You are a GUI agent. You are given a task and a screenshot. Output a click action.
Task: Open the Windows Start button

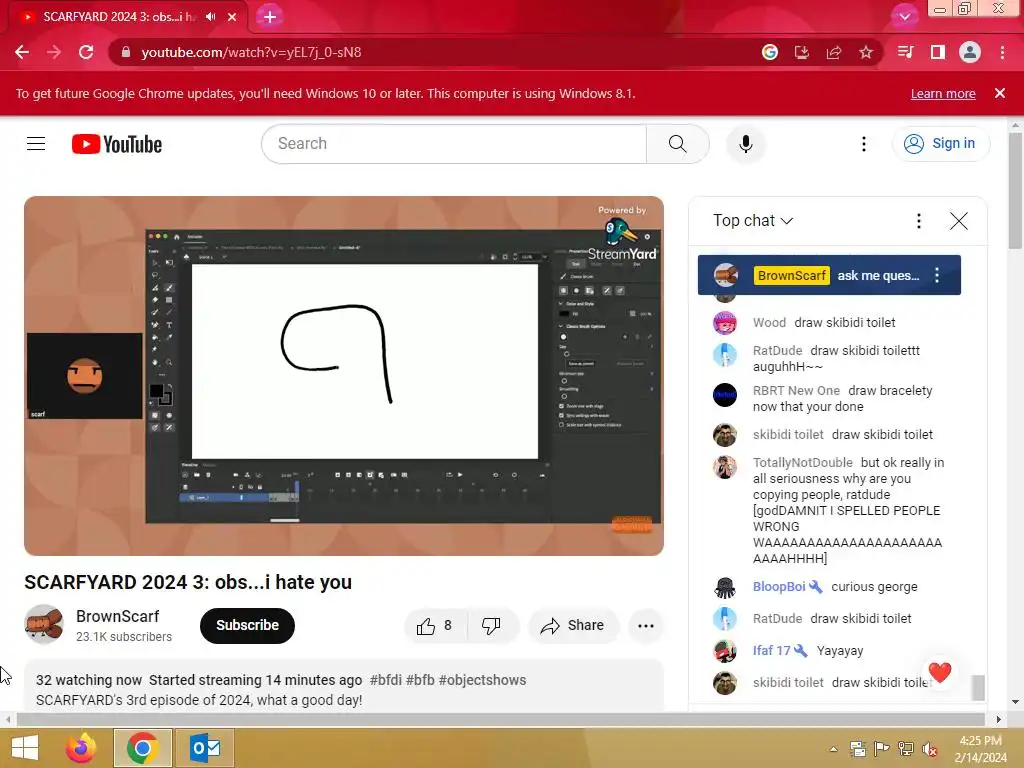click(25, 748)
